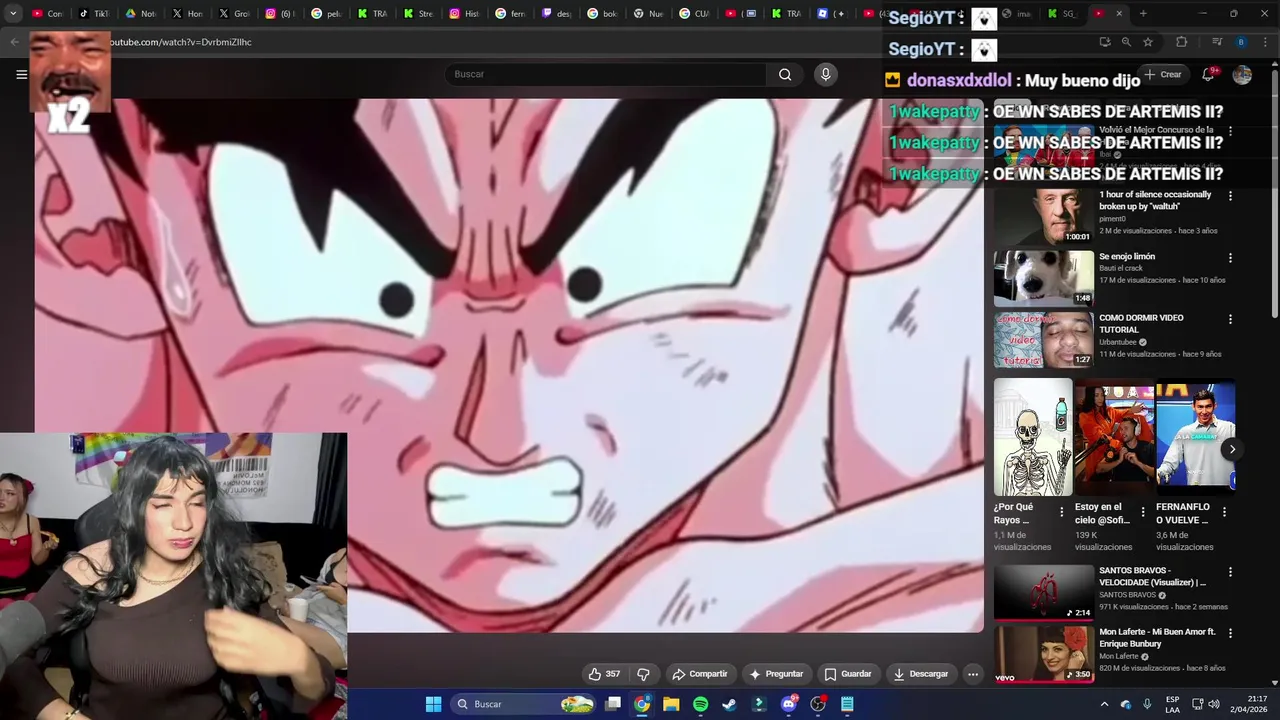The width and height of the screenshot is (1280, 720).
Task: Click the YouTube Buscar search field
Action: pos(606,74)
